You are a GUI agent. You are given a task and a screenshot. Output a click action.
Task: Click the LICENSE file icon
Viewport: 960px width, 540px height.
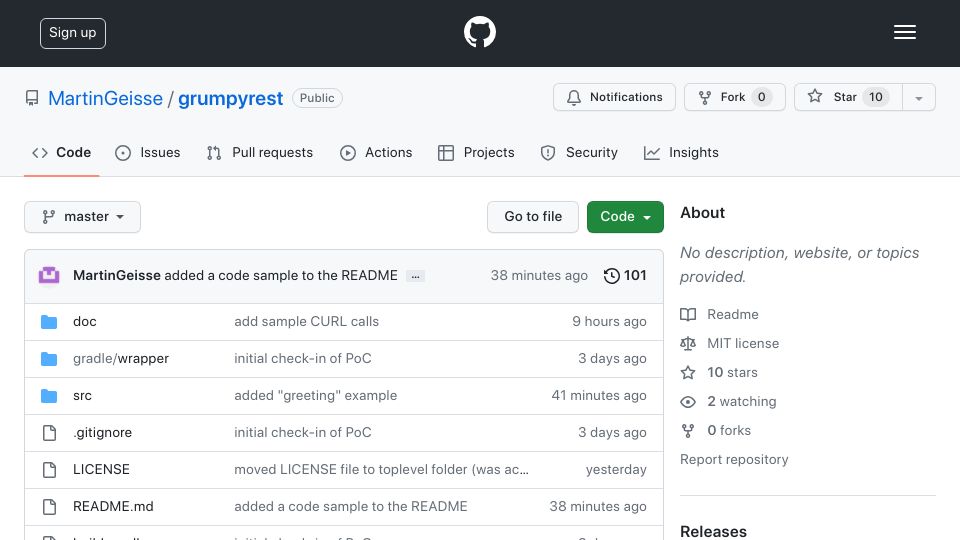point(50,470)
